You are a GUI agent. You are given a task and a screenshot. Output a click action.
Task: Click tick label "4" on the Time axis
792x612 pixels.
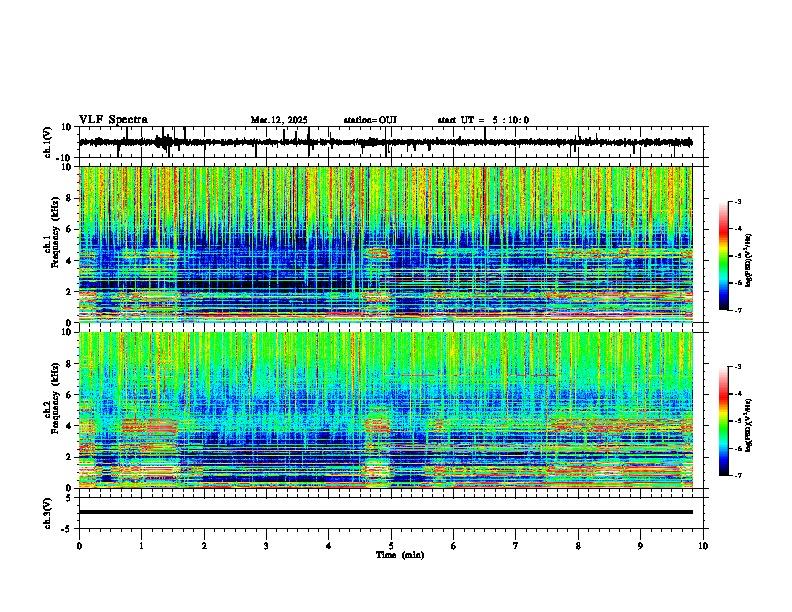coord(329,546)
